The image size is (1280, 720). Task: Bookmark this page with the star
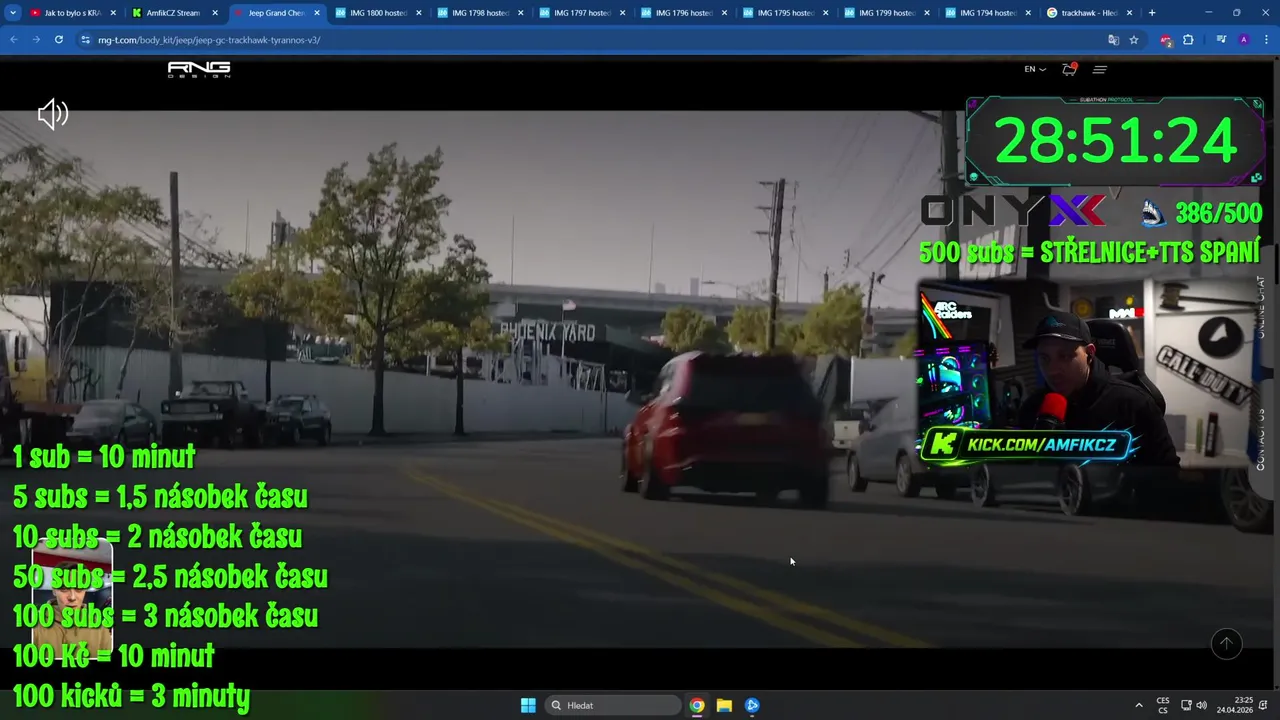click(1134, 40)
